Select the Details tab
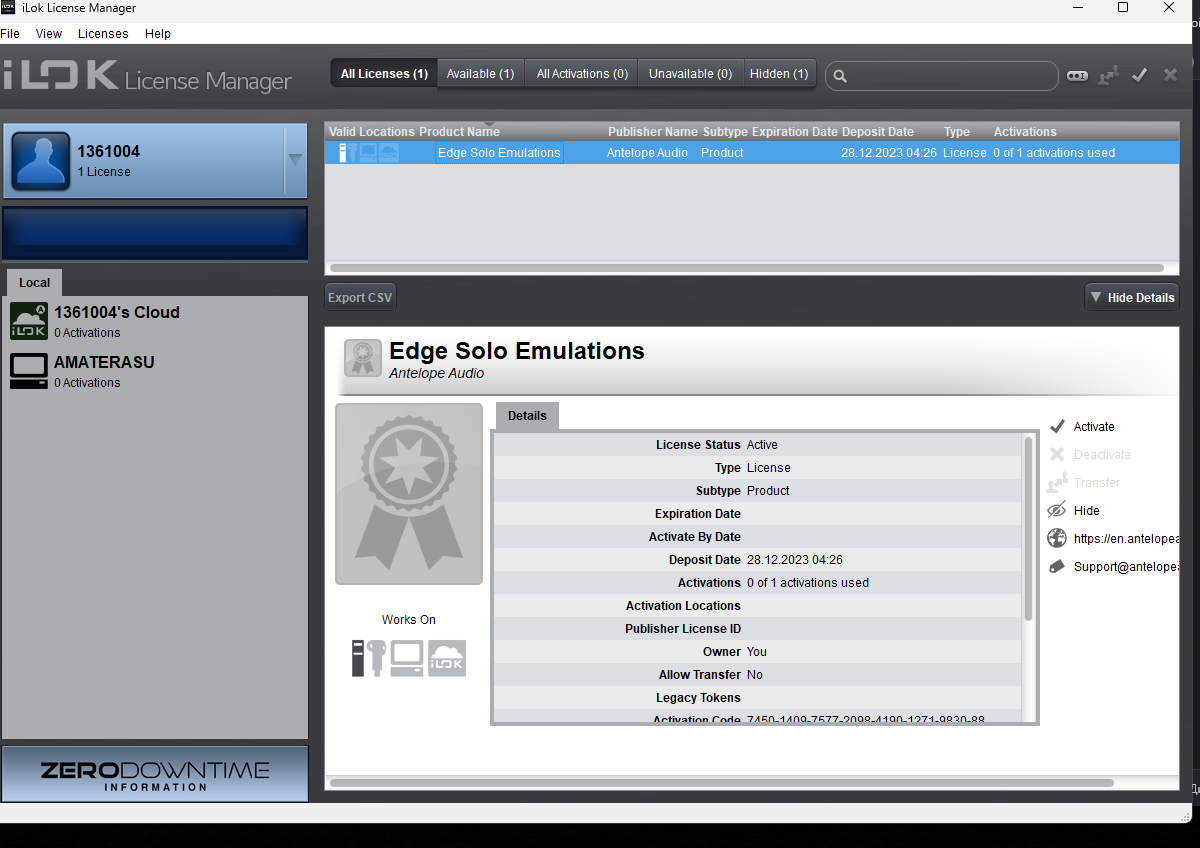Image resolution: width=1200 pixels, height=848 pixels. pos(527,415)
